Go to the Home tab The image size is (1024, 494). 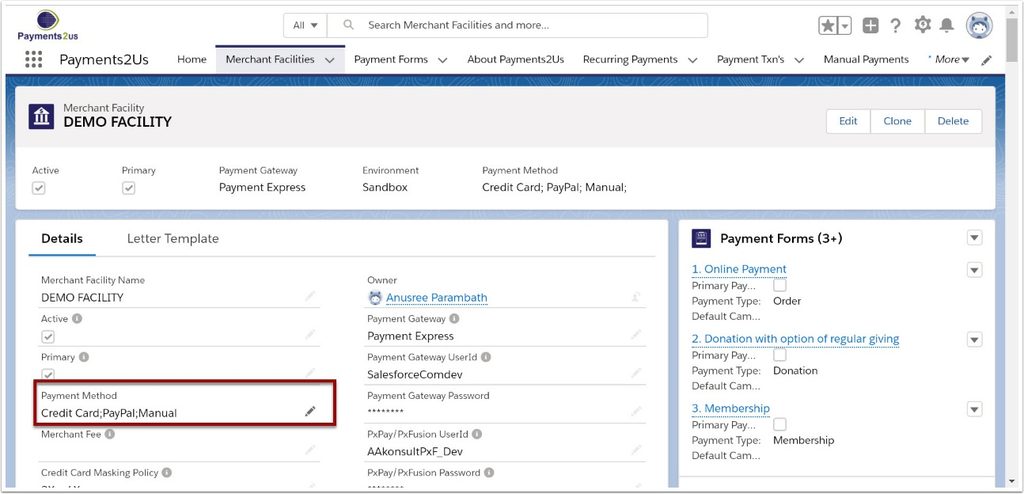click(x=192, y=59)
